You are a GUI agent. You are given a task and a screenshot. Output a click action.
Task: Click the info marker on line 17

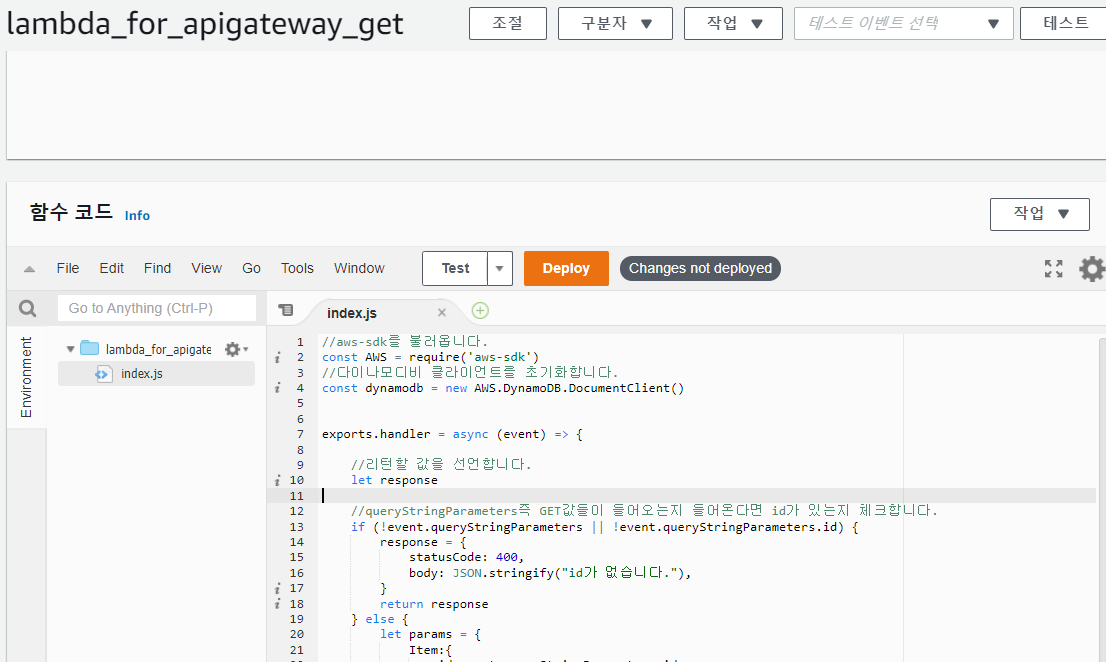click(278, 588)
